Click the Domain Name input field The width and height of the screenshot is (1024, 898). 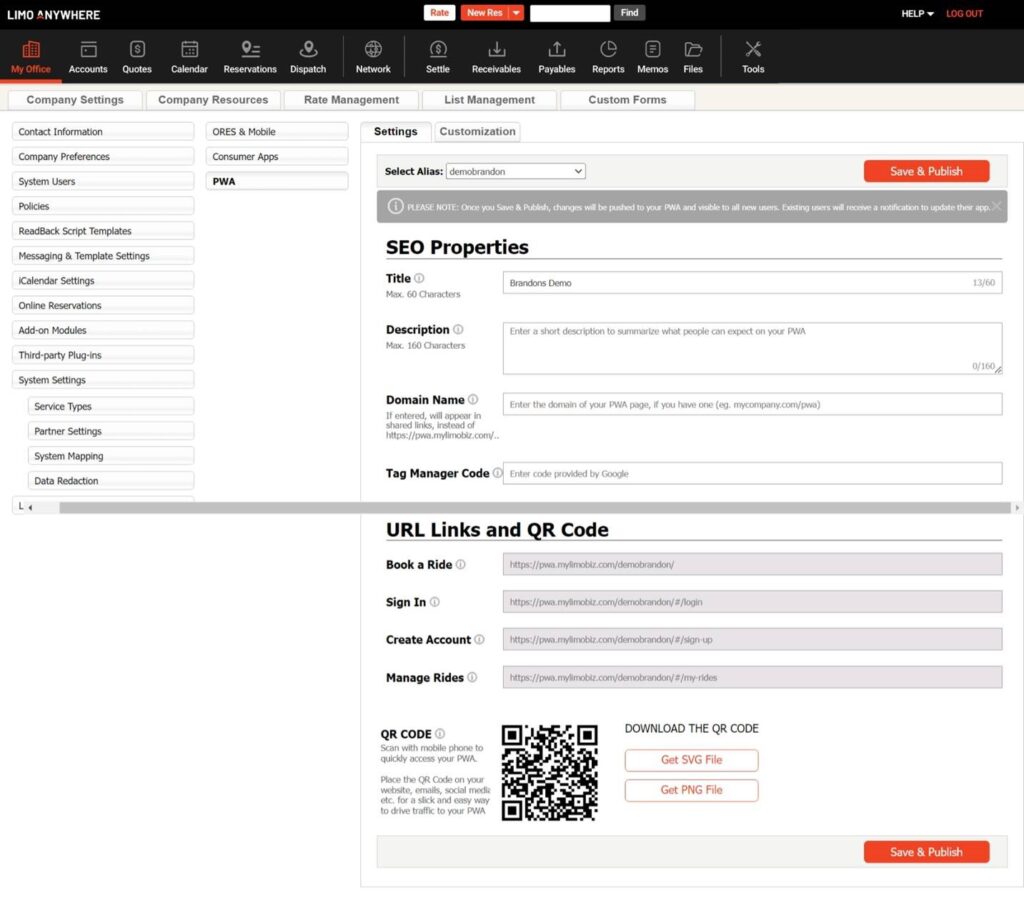click(752, 404)
